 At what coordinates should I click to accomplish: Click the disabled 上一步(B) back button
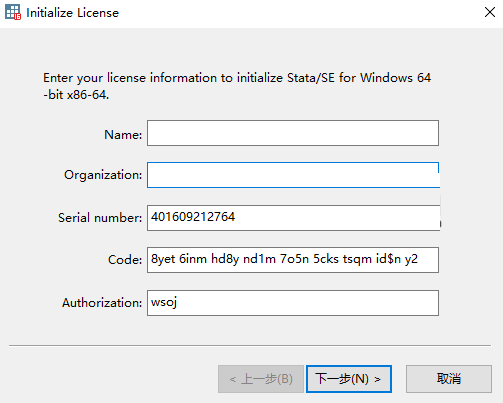(261, 379)
